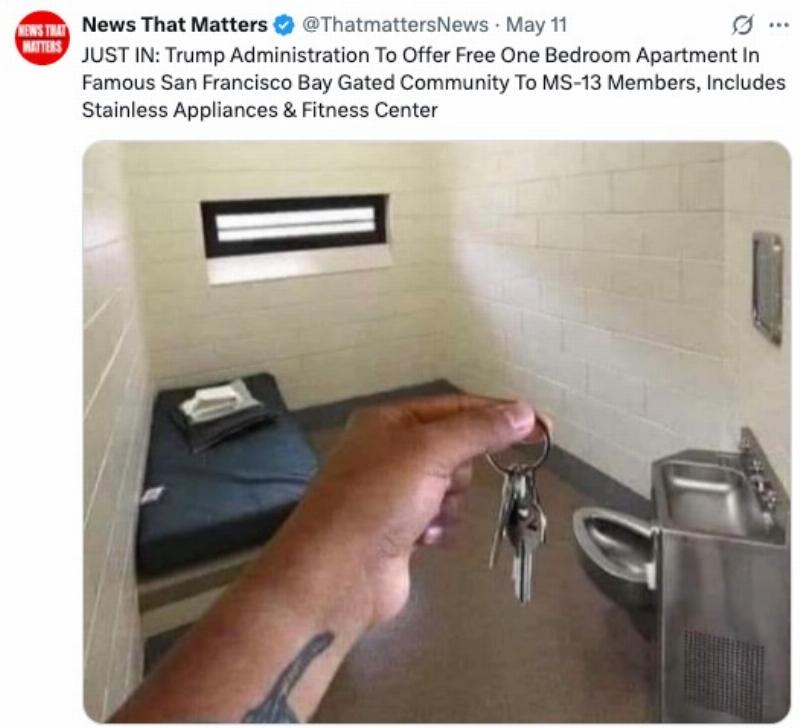Open the red News That Matters avatar

click(42, 38)
